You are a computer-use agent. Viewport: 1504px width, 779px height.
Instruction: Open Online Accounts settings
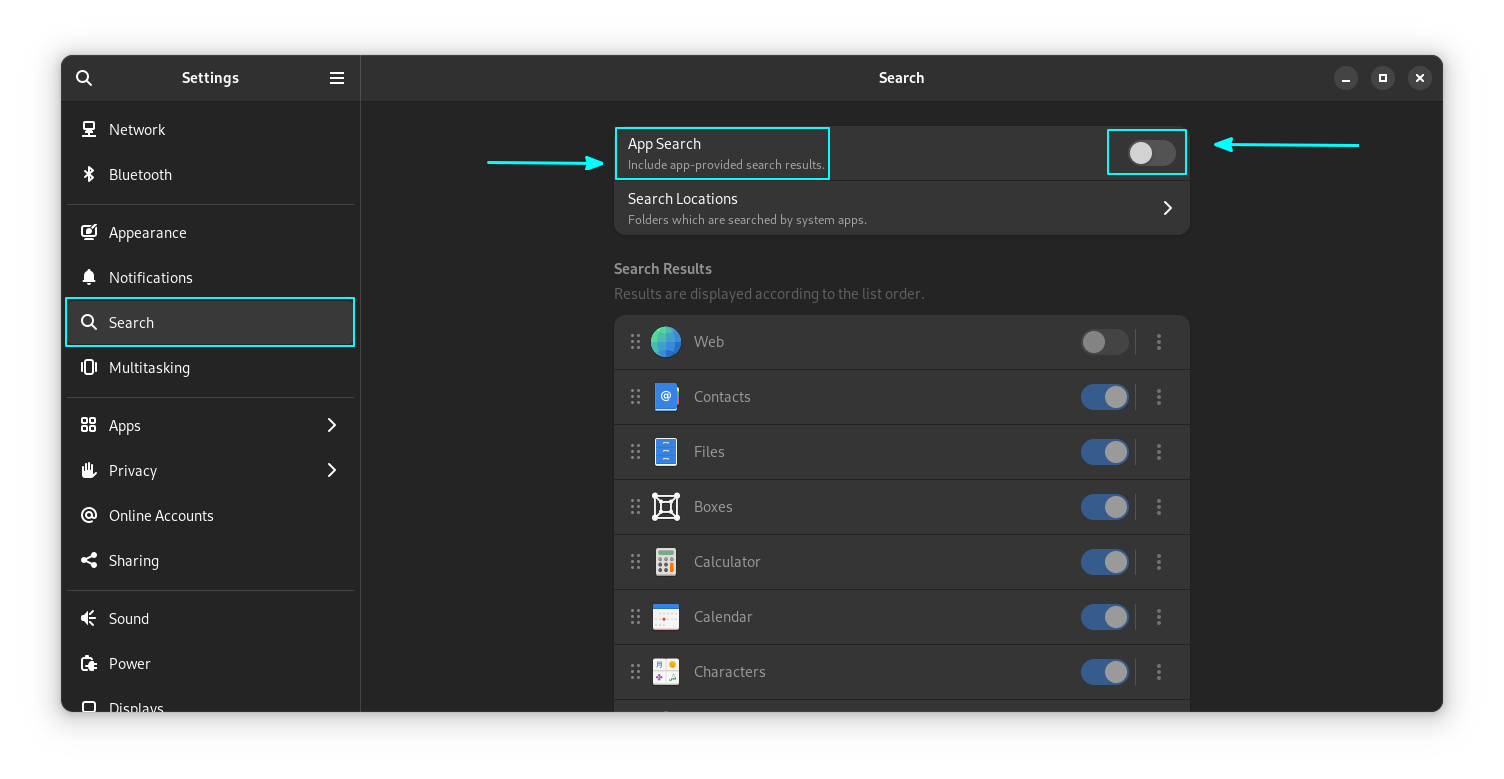tap(161, 516)
